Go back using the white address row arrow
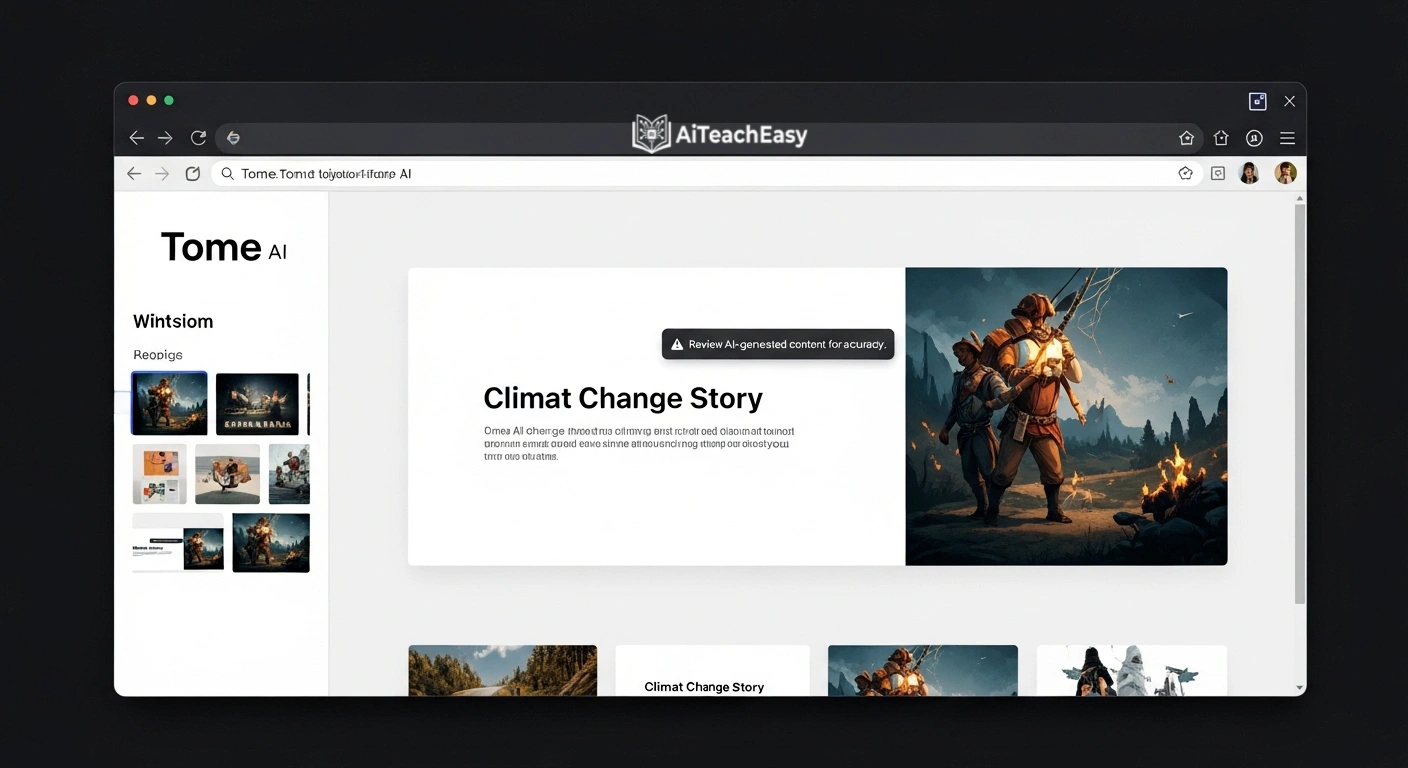The width and height of the screenshot is (1408, 768). (x=134, y=174)
